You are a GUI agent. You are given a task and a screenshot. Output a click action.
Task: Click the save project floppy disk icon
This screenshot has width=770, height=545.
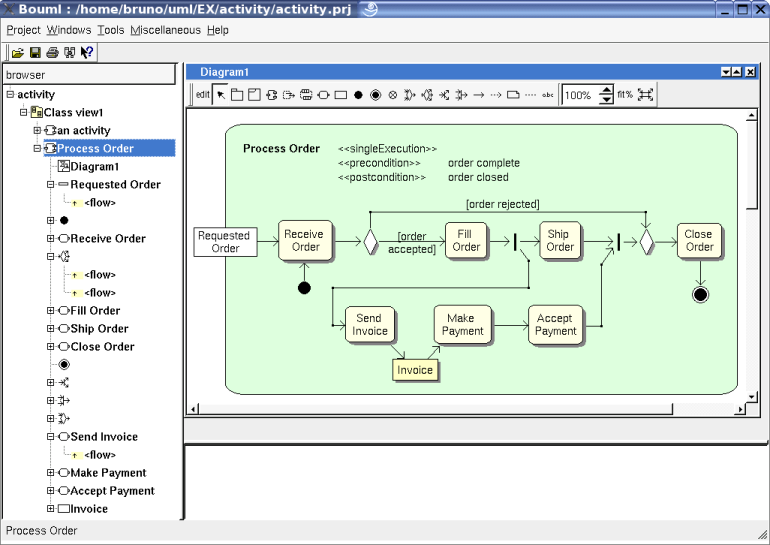click(35, 52)
